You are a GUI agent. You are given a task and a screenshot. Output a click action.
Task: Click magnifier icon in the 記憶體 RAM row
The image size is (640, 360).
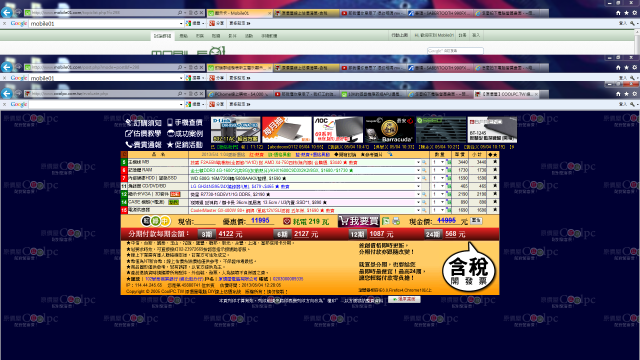pos(424,170)
